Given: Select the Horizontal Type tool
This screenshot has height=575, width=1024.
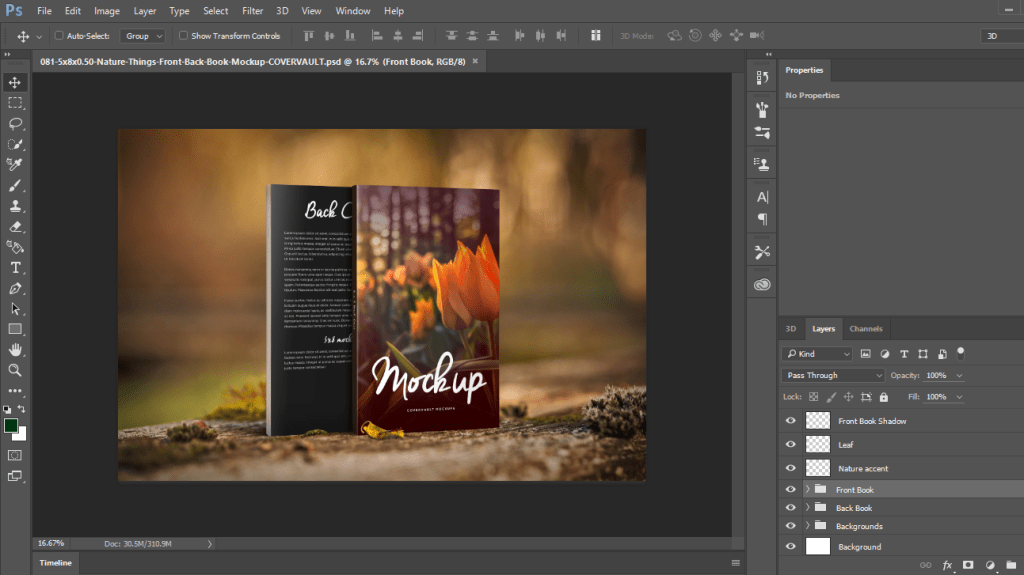Looking at the screenshot, I should (15, 268).
